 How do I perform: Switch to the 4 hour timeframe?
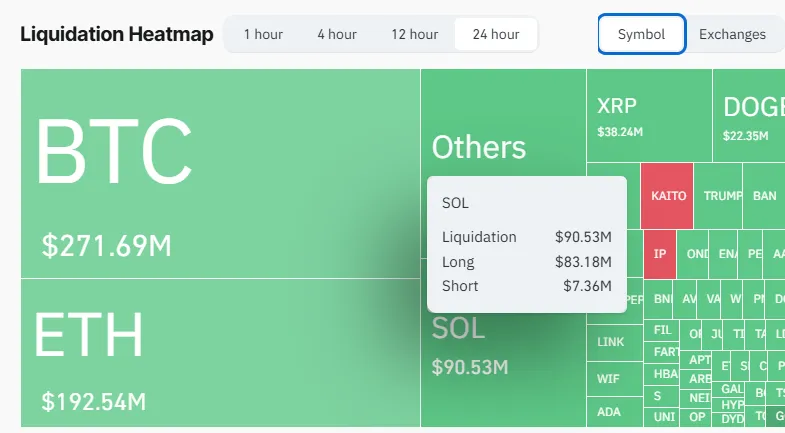point(337,35)
